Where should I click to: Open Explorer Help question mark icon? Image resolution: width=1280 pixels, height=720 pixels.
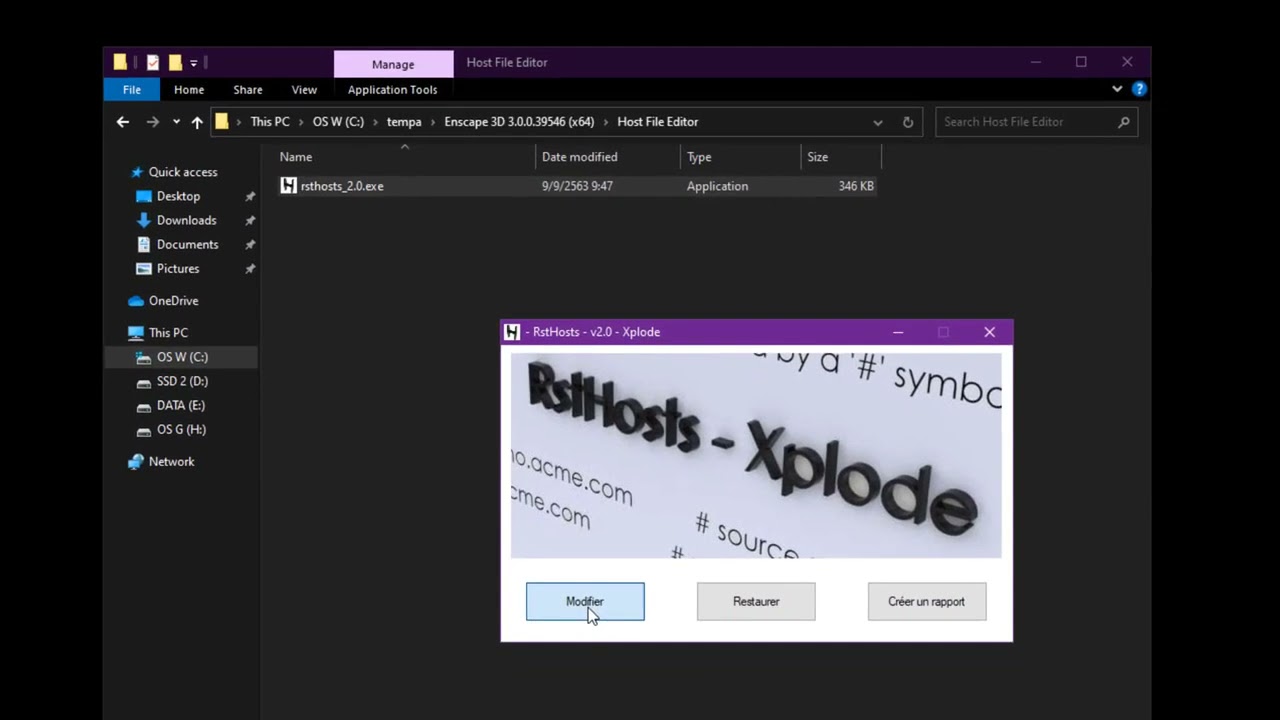[x=1139, y=89]
